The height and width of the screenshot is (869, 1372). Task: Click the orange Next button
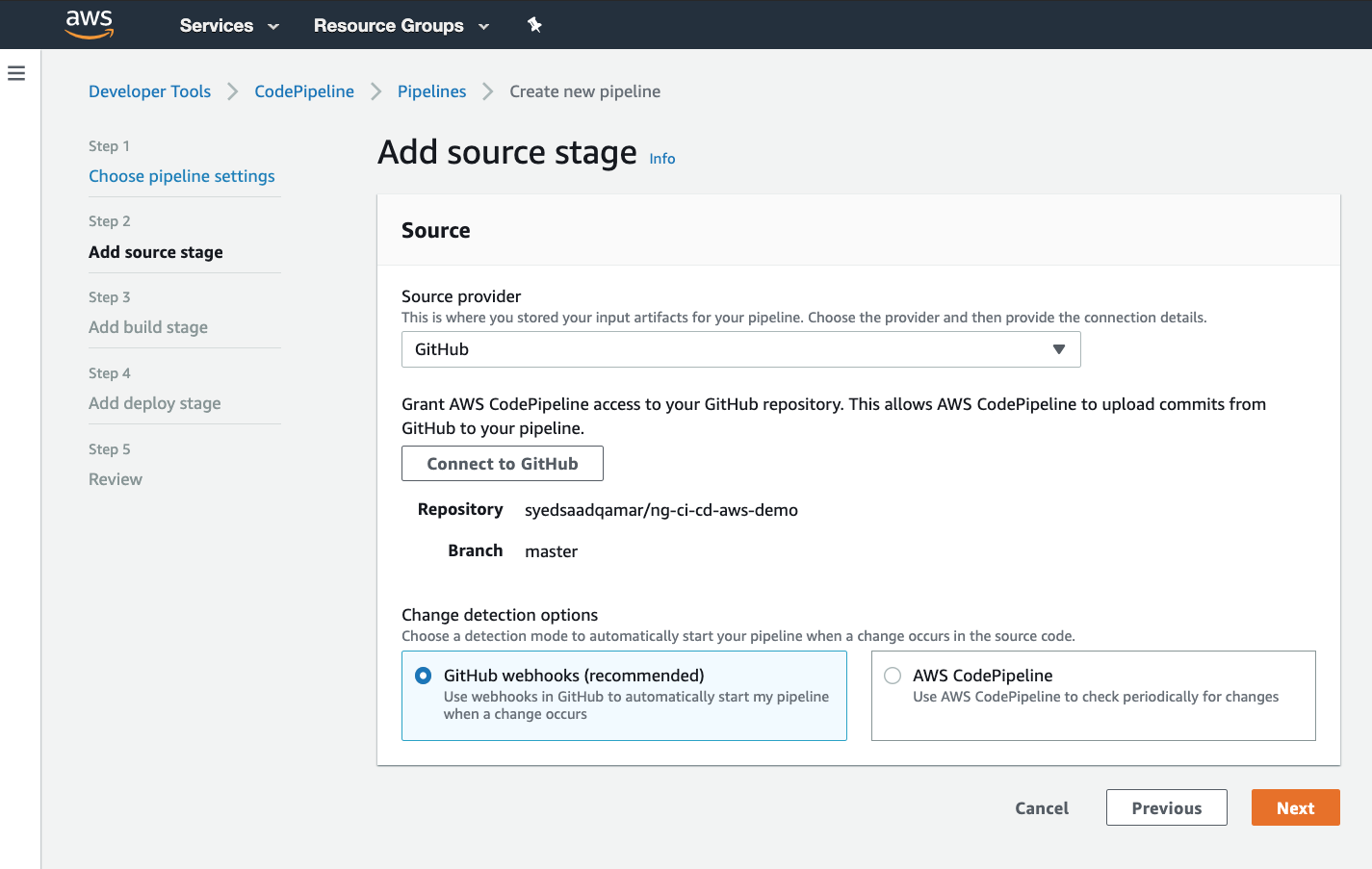(1295, 808)
